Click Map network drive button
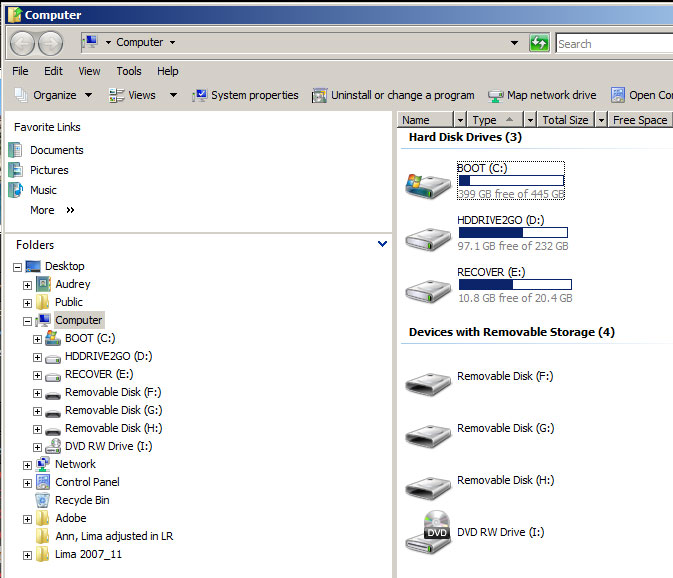This screenshot has width=673, height=578. 541,95
